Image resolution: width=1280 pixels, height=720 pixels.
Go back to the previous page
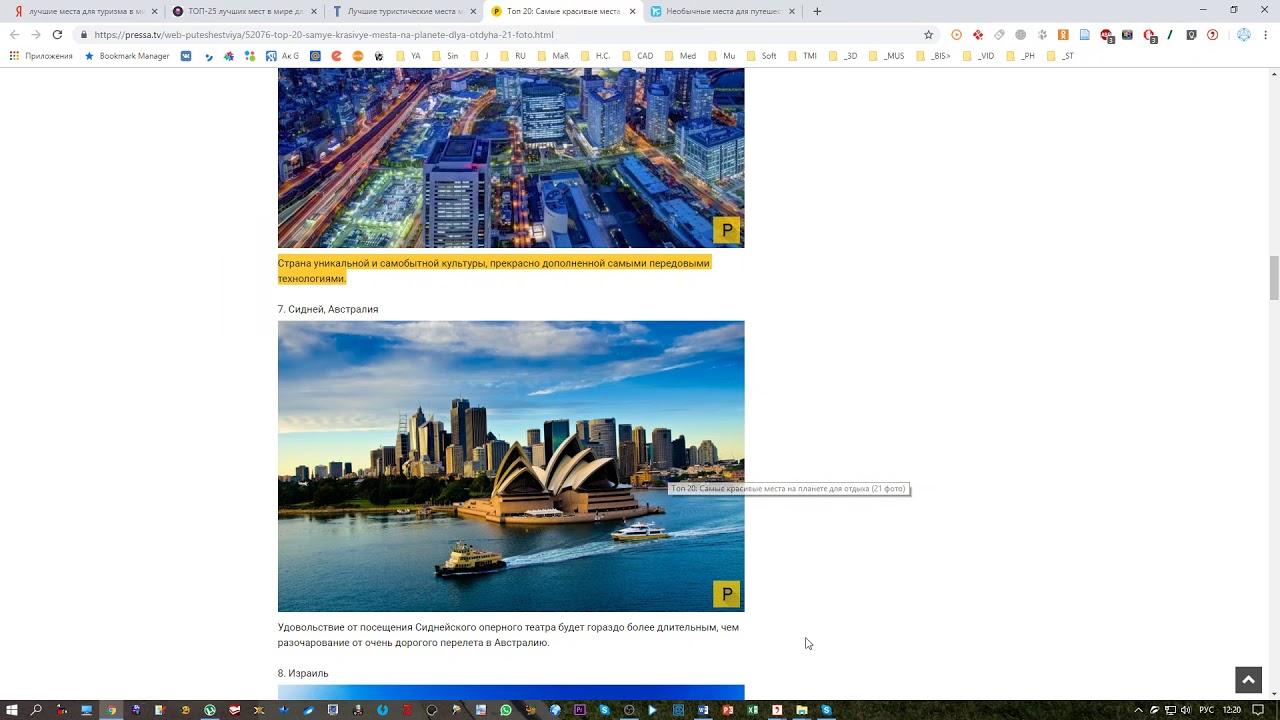(14, 34)
